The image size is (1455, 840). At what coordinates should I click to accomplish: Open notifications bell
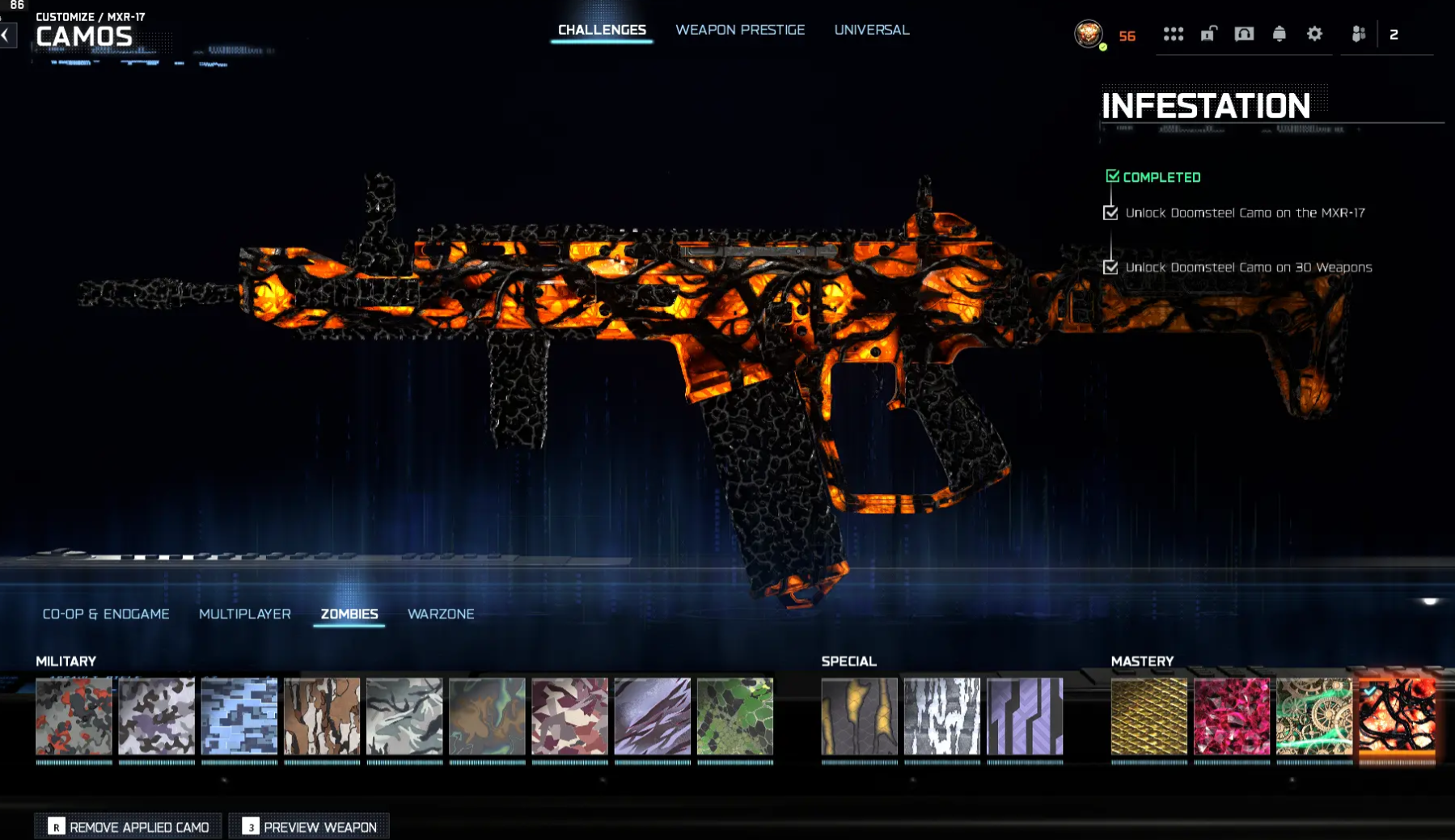coord(1279,34)
